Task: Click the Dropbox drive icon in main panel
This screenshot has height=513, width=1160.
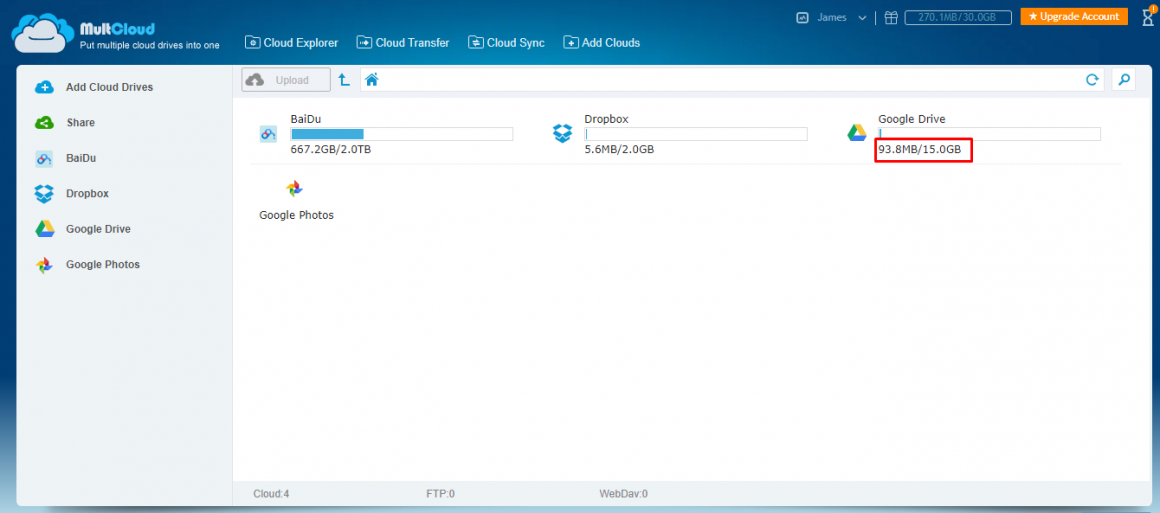Action: click(x=562, y=134)
